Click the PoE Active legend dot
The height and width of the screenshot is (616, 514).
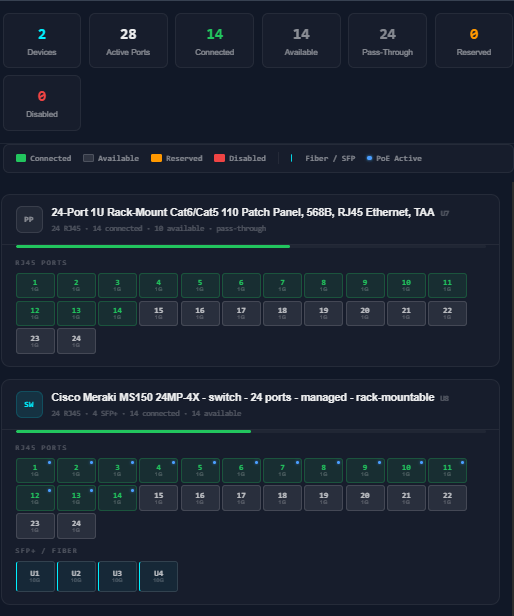(x=369, y=158)
